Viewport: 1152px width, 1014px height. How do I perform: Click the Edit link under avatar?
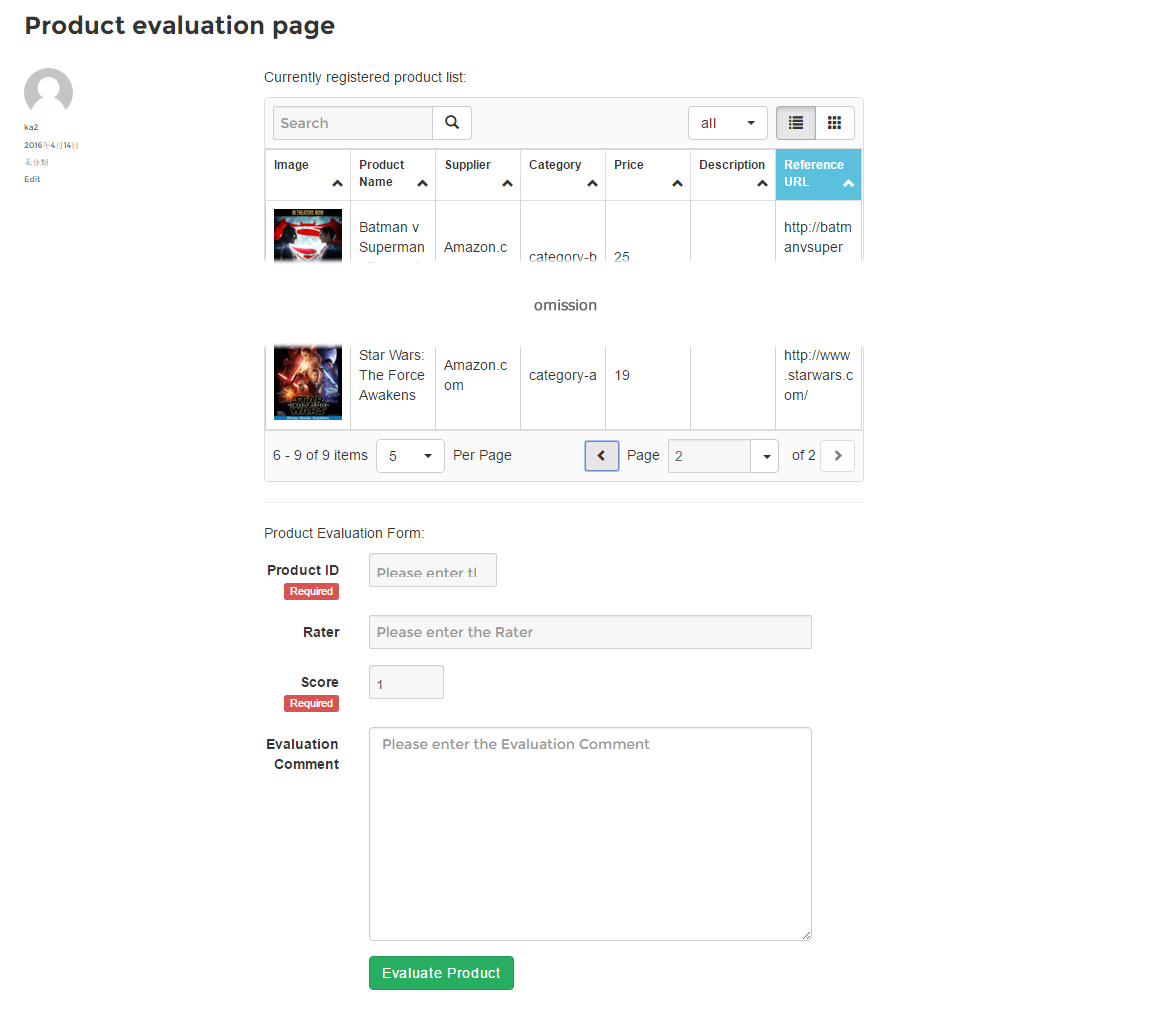(32, 179)
